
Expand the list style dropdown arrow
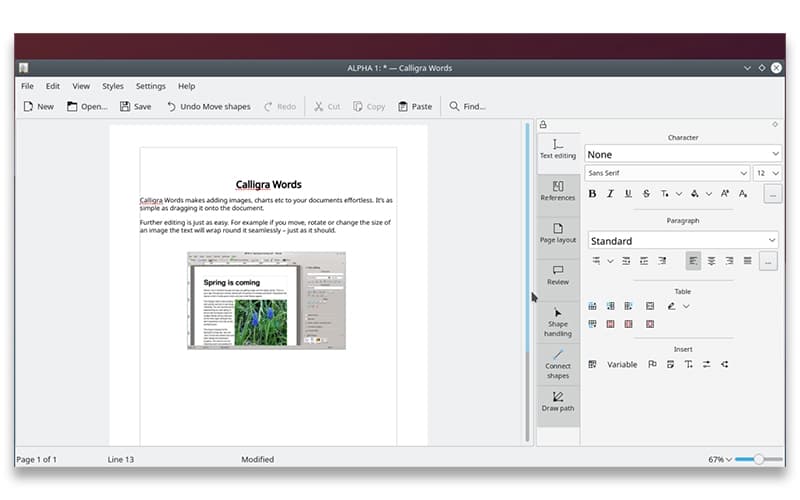610,261
